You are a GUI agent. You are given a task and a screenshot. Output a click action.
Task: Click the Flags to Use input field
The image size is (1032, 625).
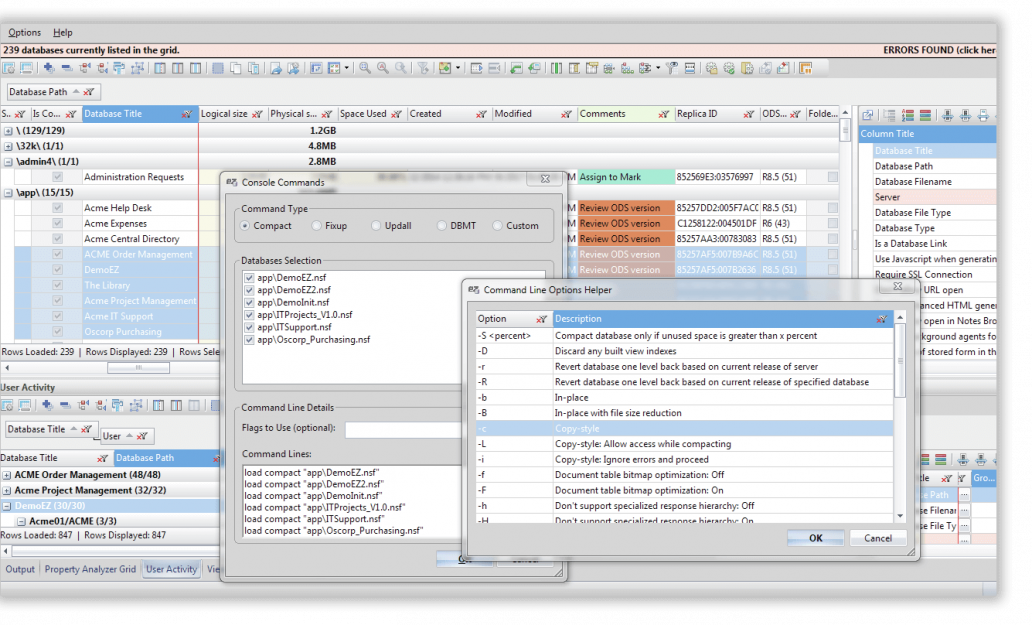(403, 430)
